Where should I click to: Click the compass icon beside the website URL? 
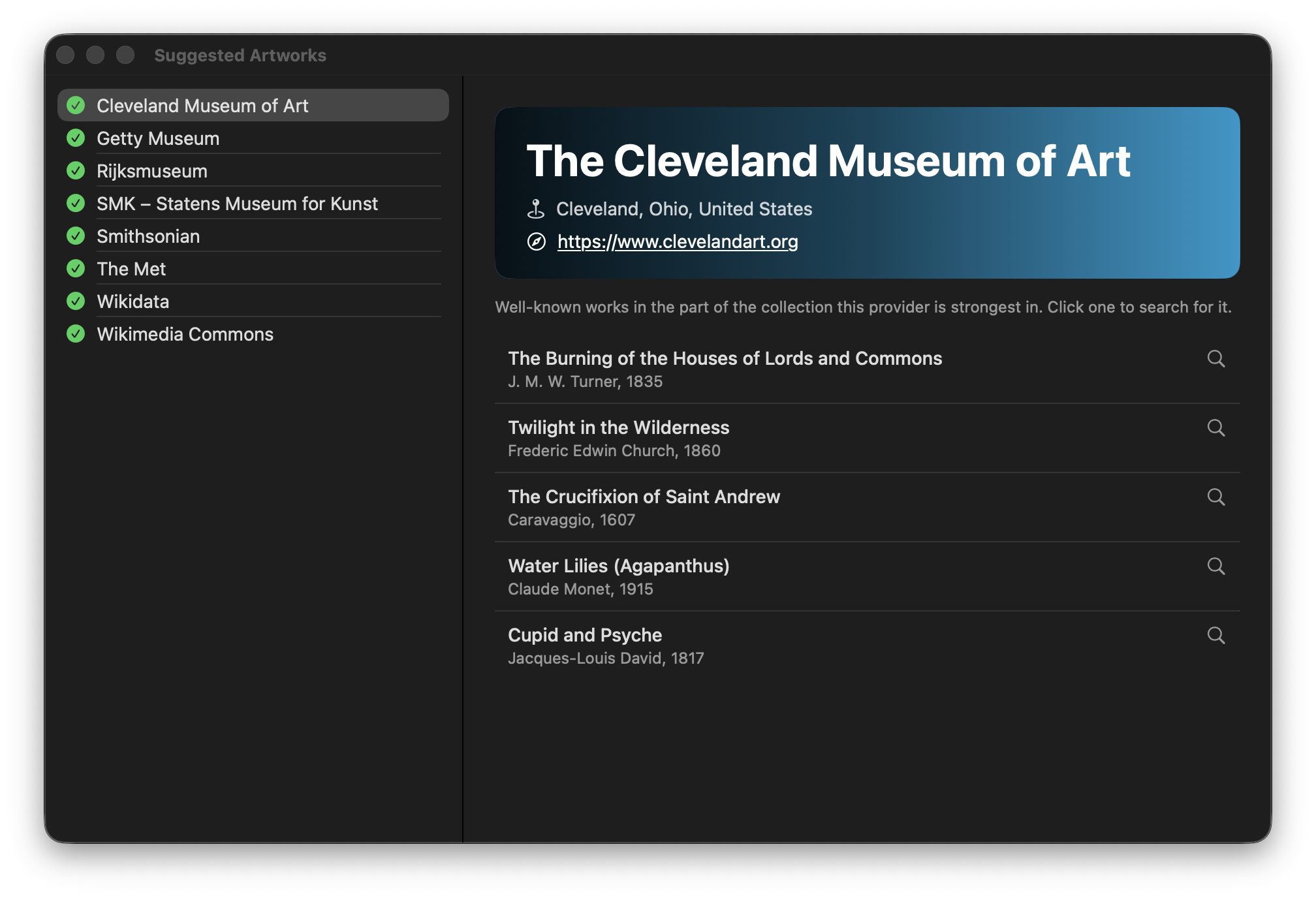pos(536,241)
